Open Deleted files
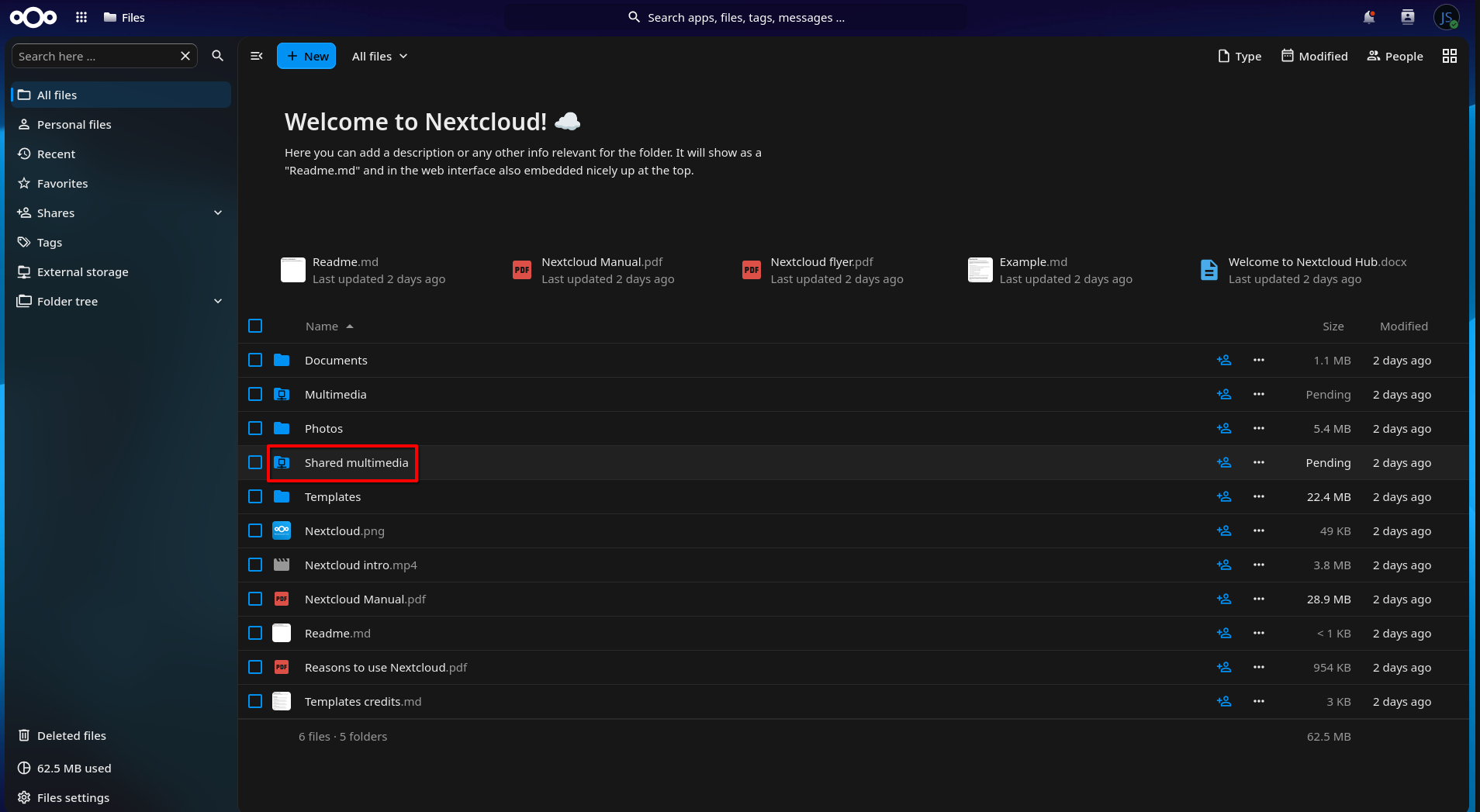The height and width of the screenshot is (812, 1480). (x=121, y=735)
